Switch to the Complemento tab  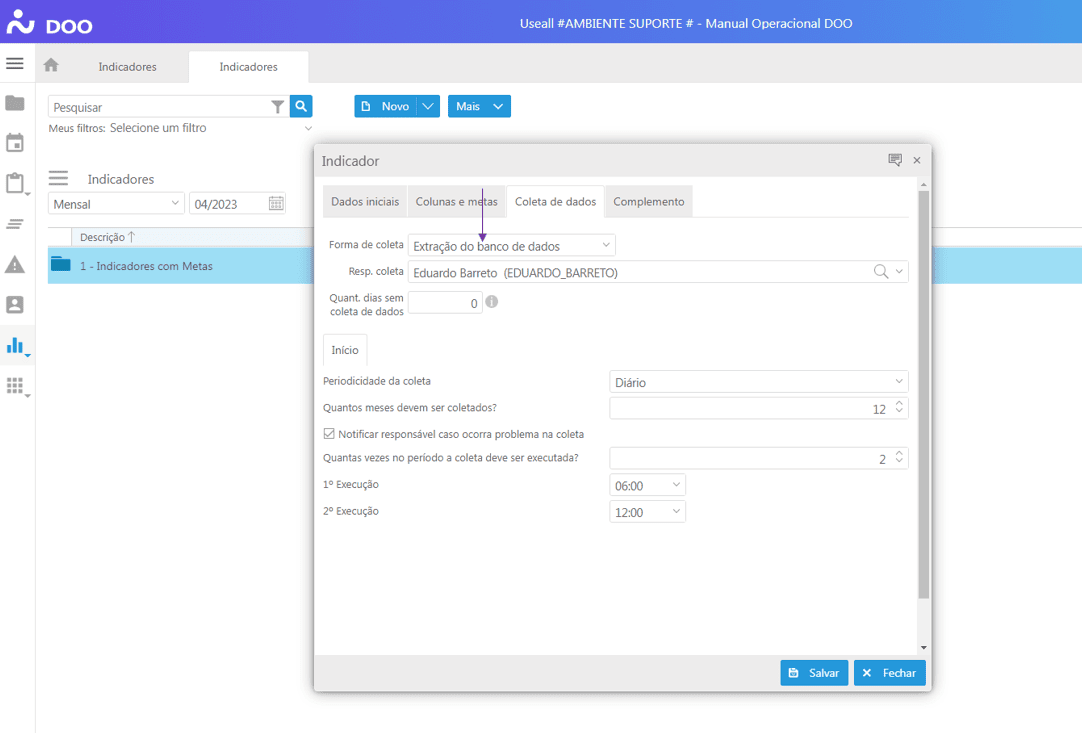pyautogui.click(x=648, y=201)
